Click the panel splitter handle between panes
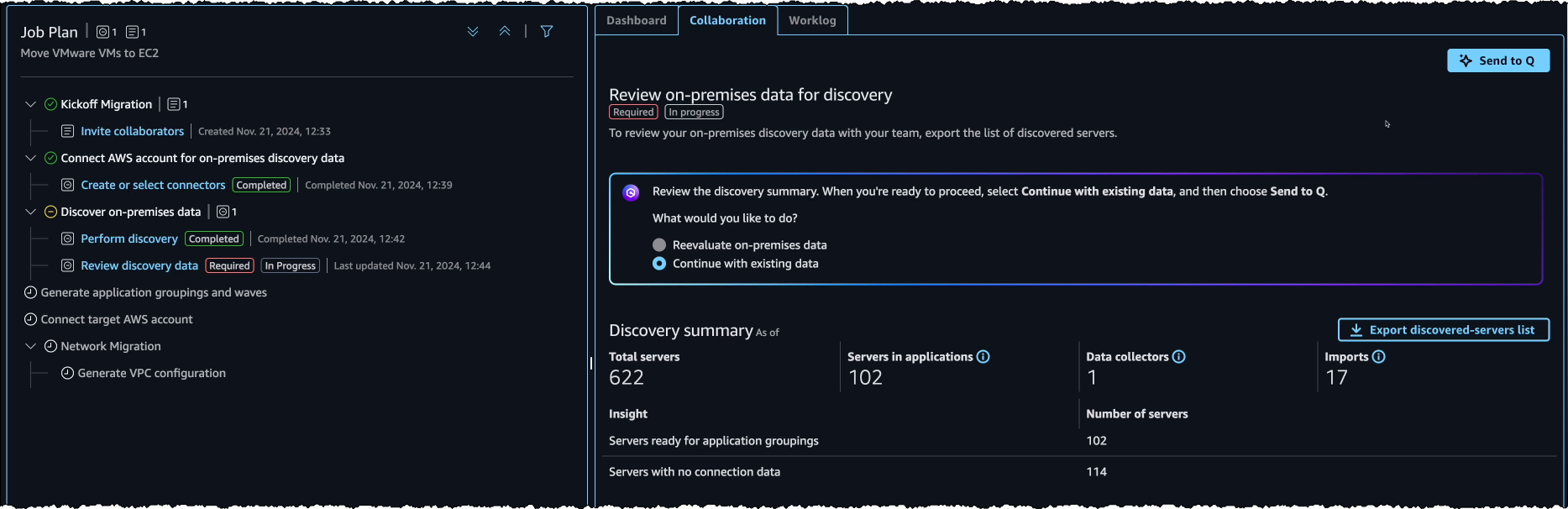1568x509 pixels. tap(591, 363)
